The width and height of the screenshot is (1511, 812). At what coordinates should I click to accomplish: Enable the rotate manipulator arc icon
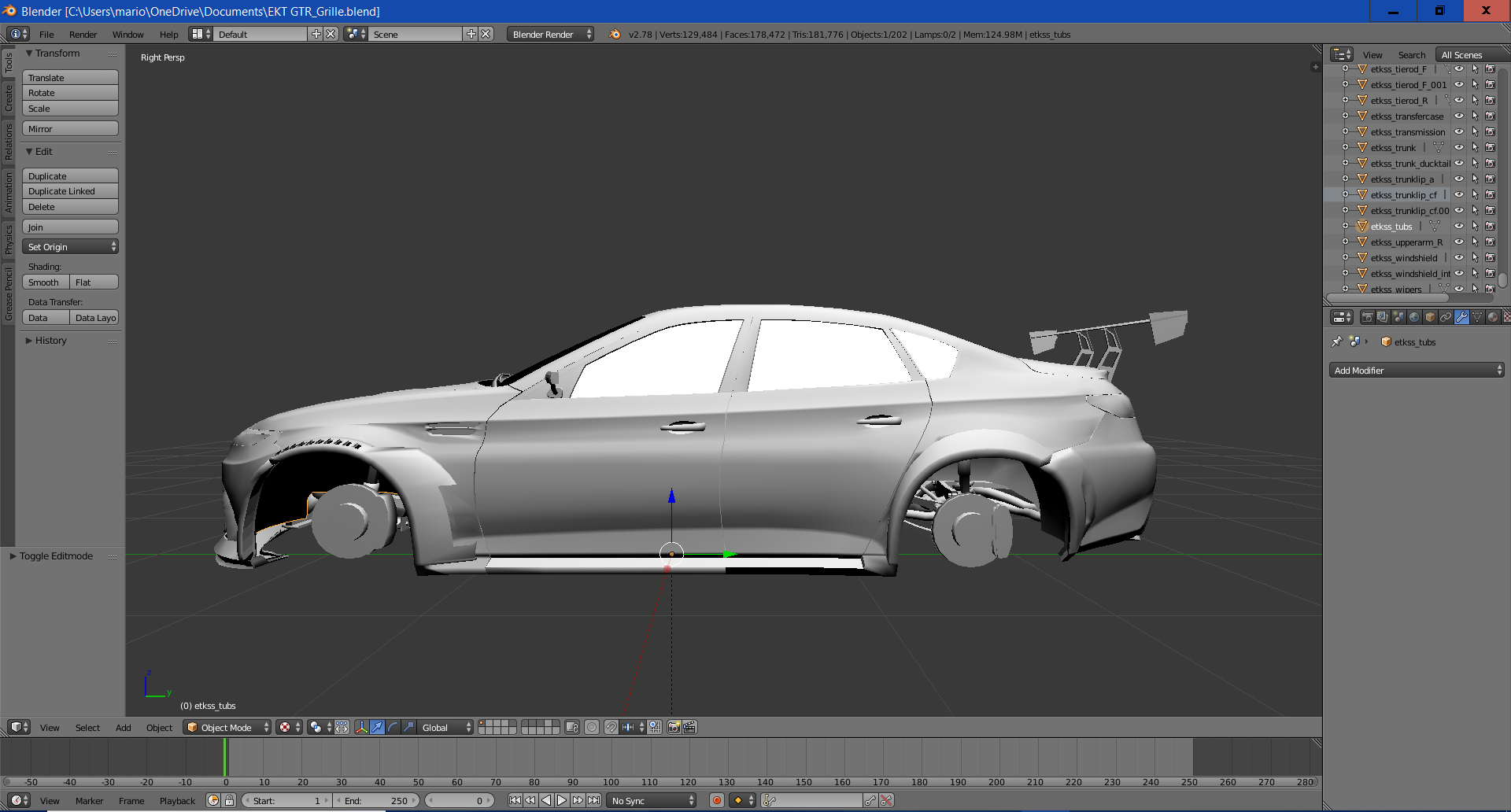click(x=393, y=727)
